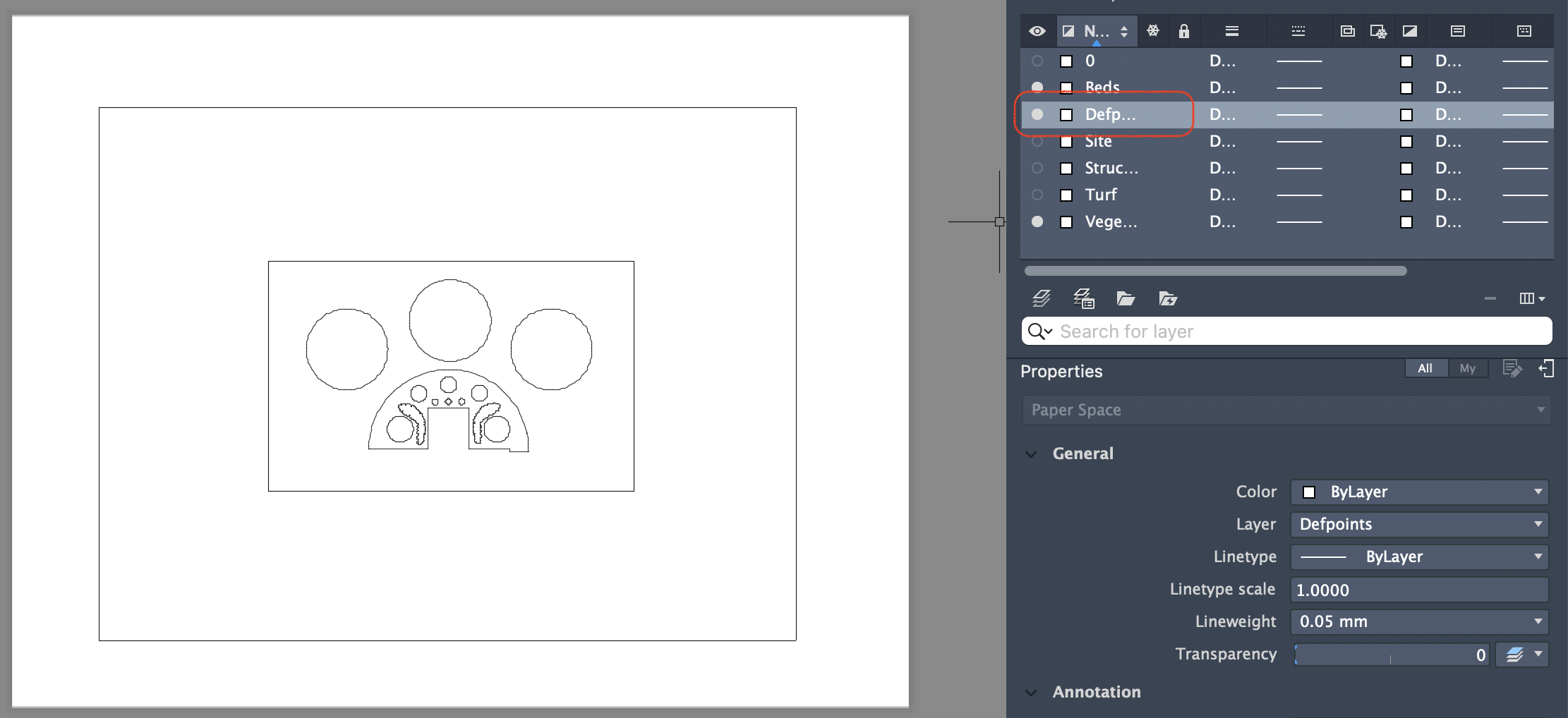Image resolution: width=1568 pixels, height=718 pixels.
Task: Toggle visibility of the Turf layer
Action: (1037, 195)
